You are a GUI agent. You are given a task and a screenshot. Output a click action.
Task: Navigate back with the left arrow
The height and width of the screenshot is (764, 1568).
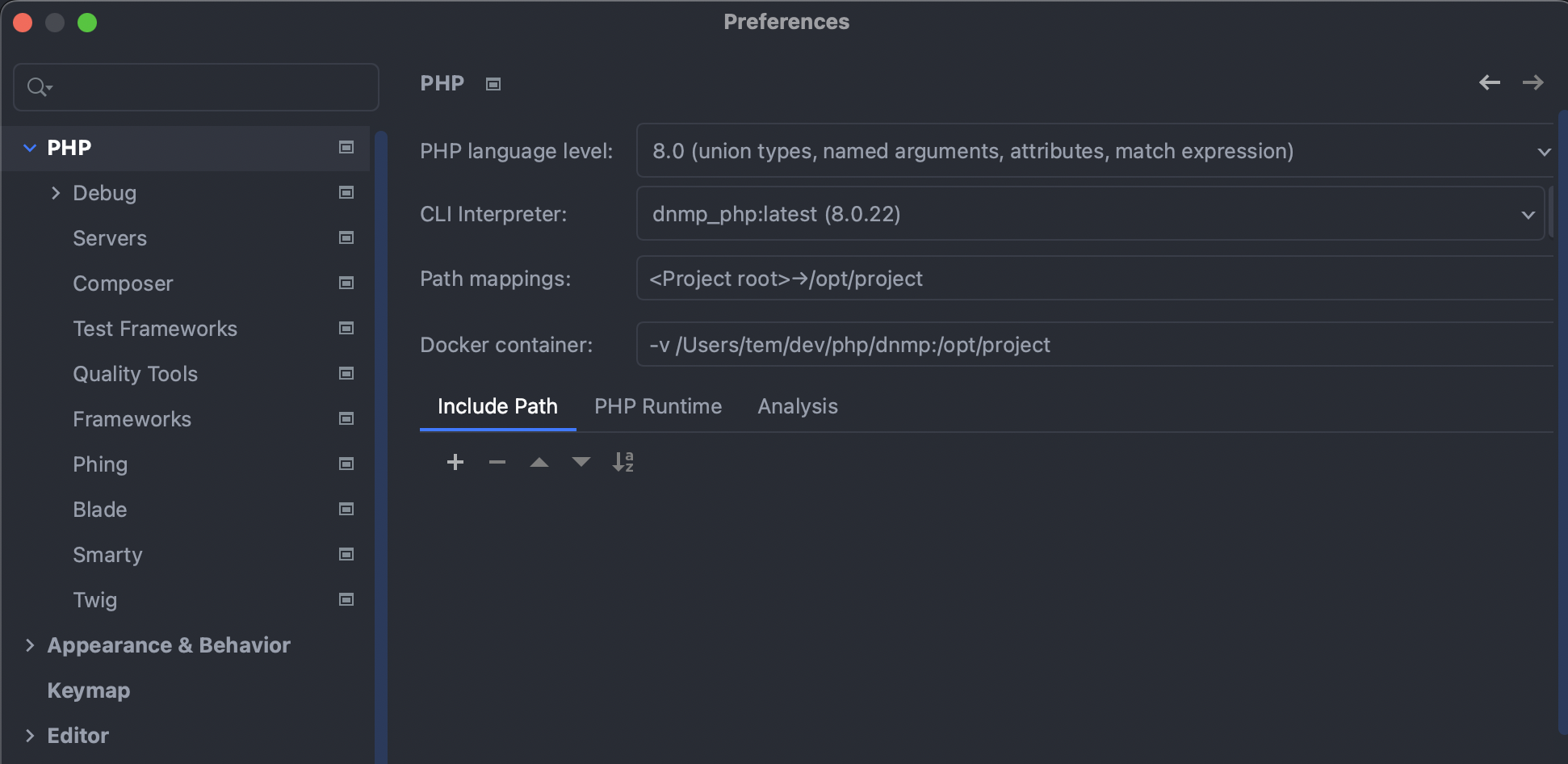click(1490, 82)
